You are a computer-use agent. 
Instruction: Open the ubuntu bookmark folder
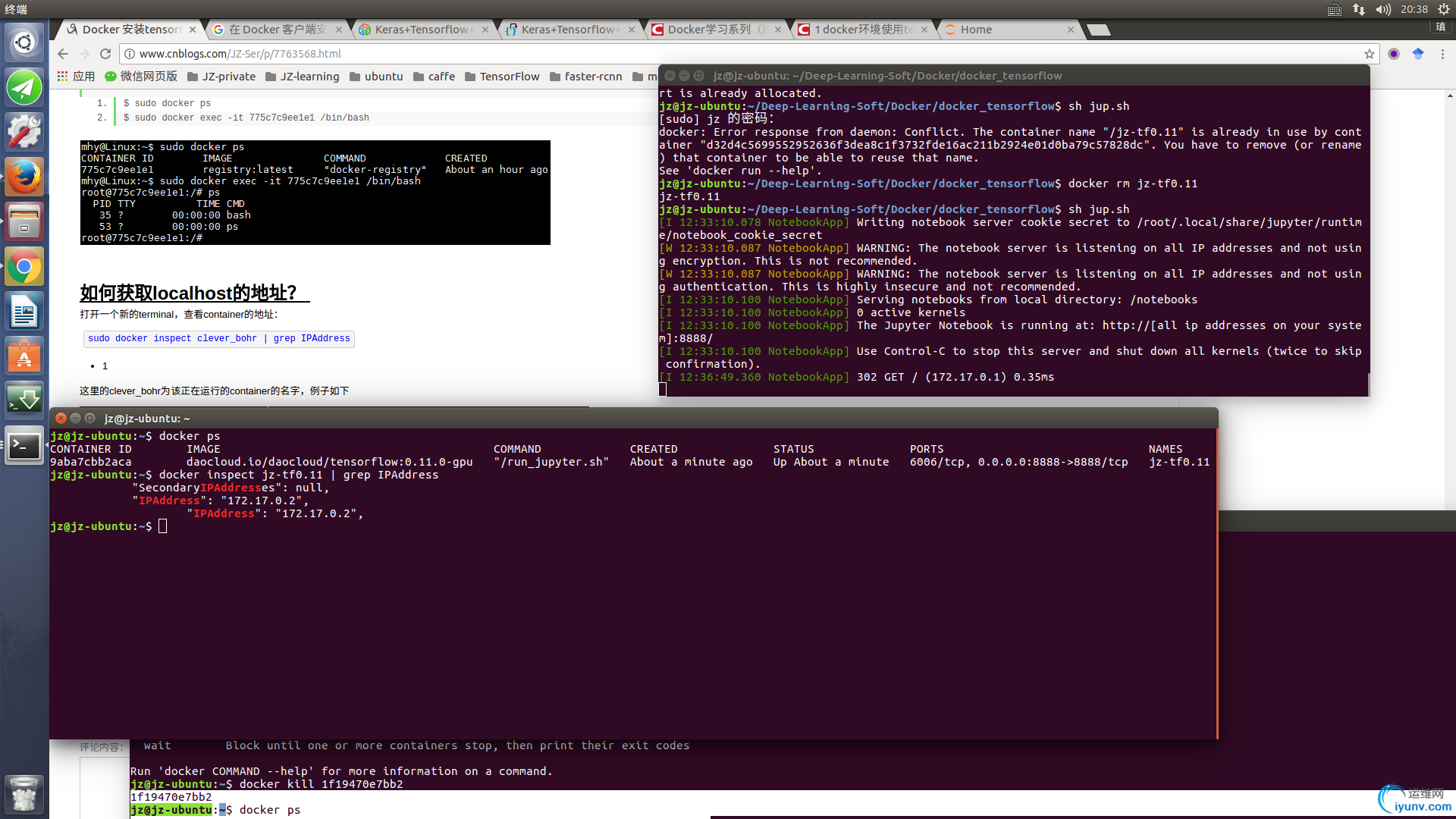click(x=376, y=77)
